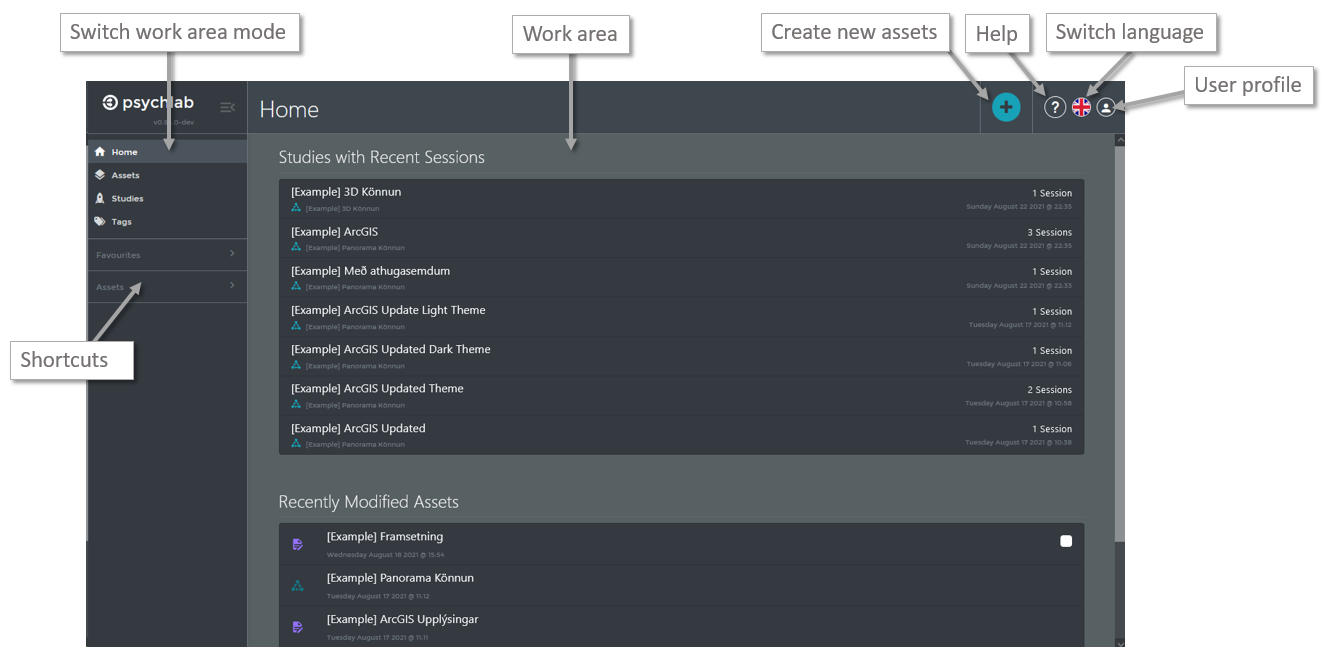Expand the Assets shortcuts section chevron

pos(232,286)
